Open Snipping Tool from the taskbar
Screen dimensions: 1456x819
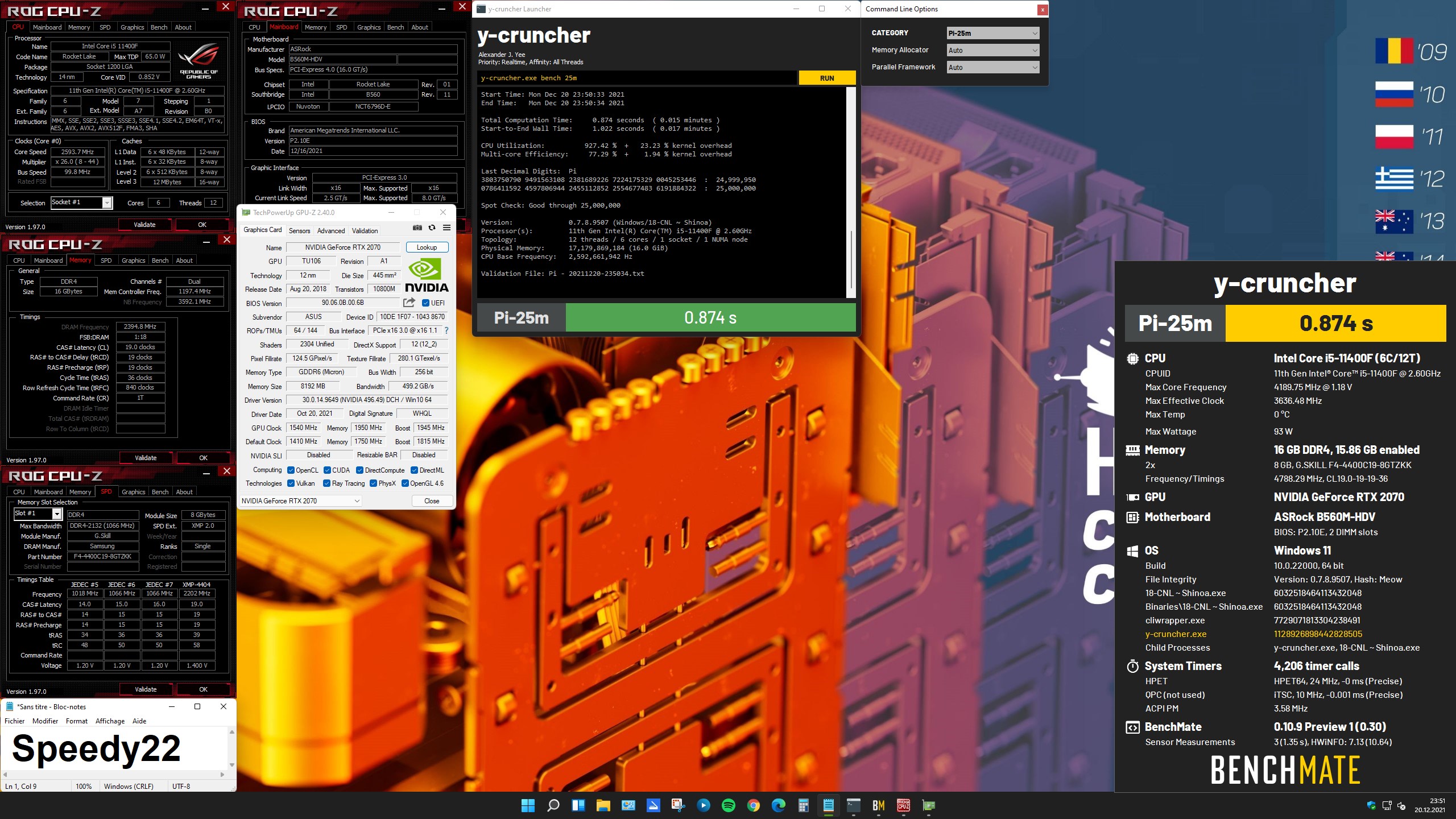point(678,805)
